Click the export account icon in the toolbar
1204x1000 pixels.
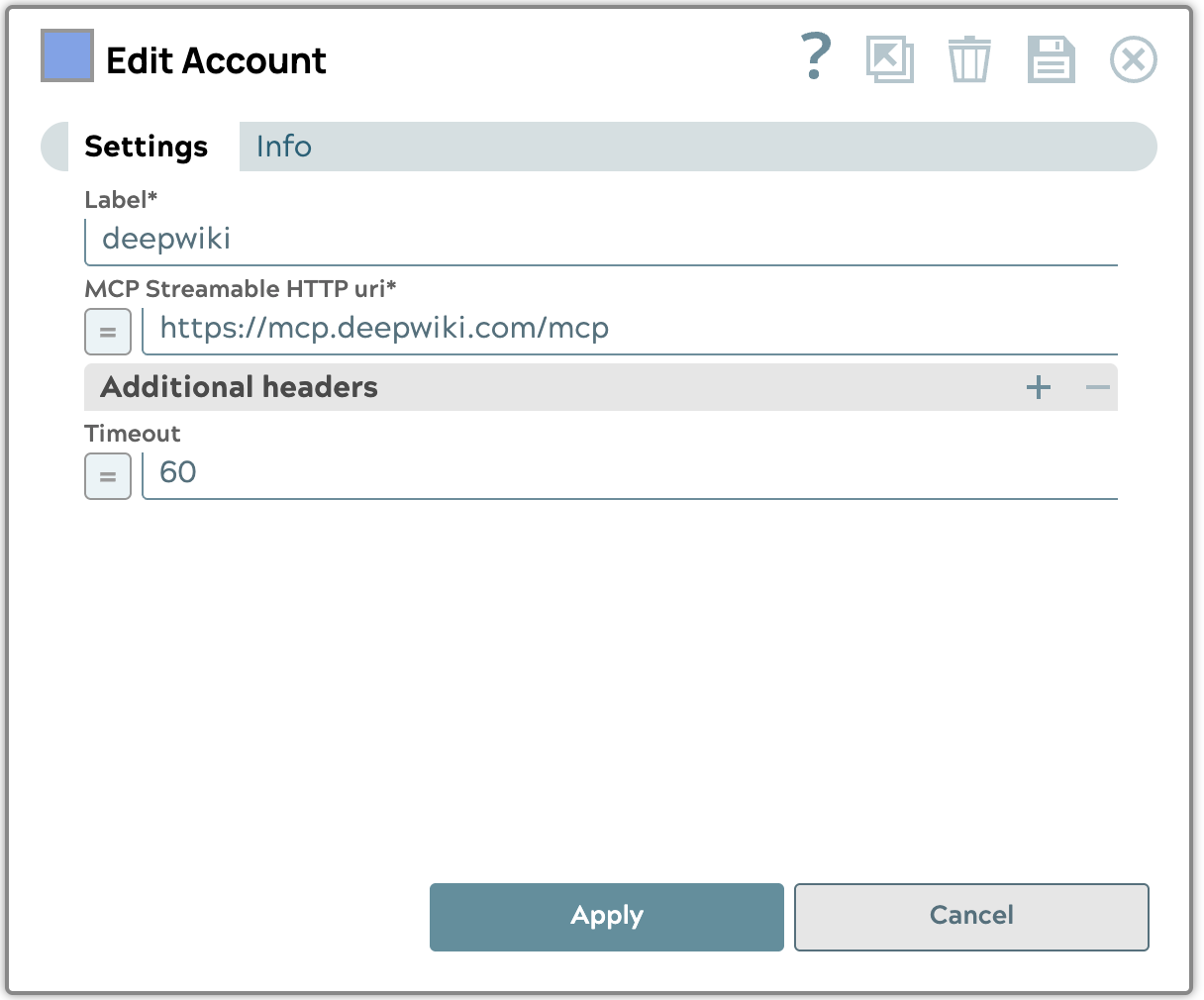889,59
